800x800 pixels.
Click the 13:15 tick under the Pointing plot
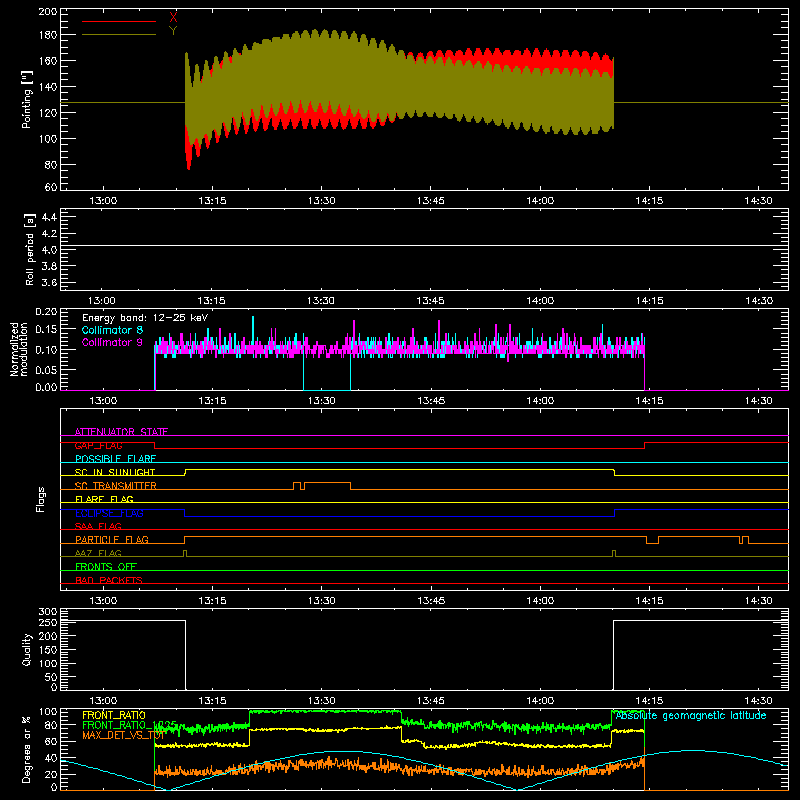coord(212,201)
